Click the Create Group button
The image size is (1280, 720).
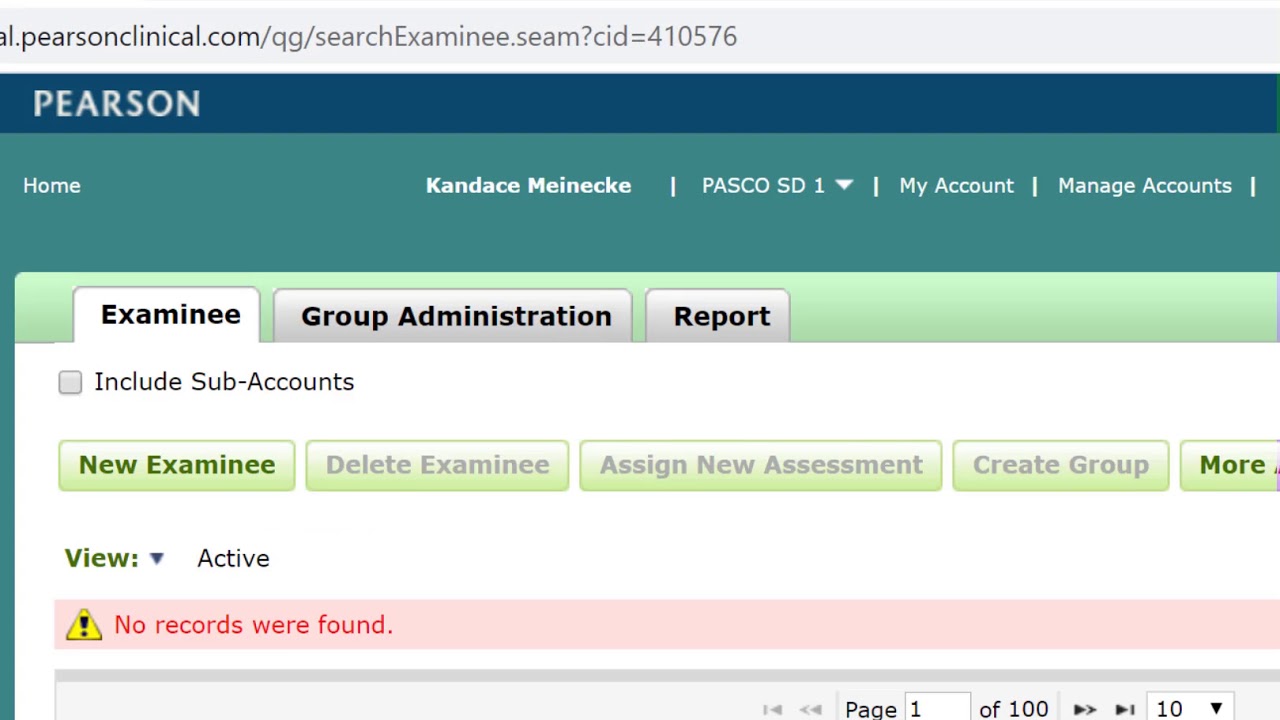[1061, 465]
